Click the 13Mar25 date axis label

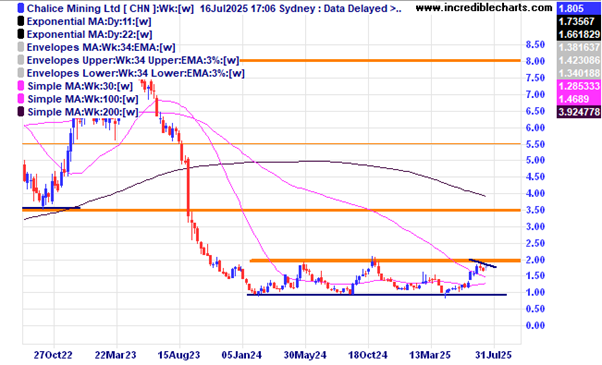430,355
